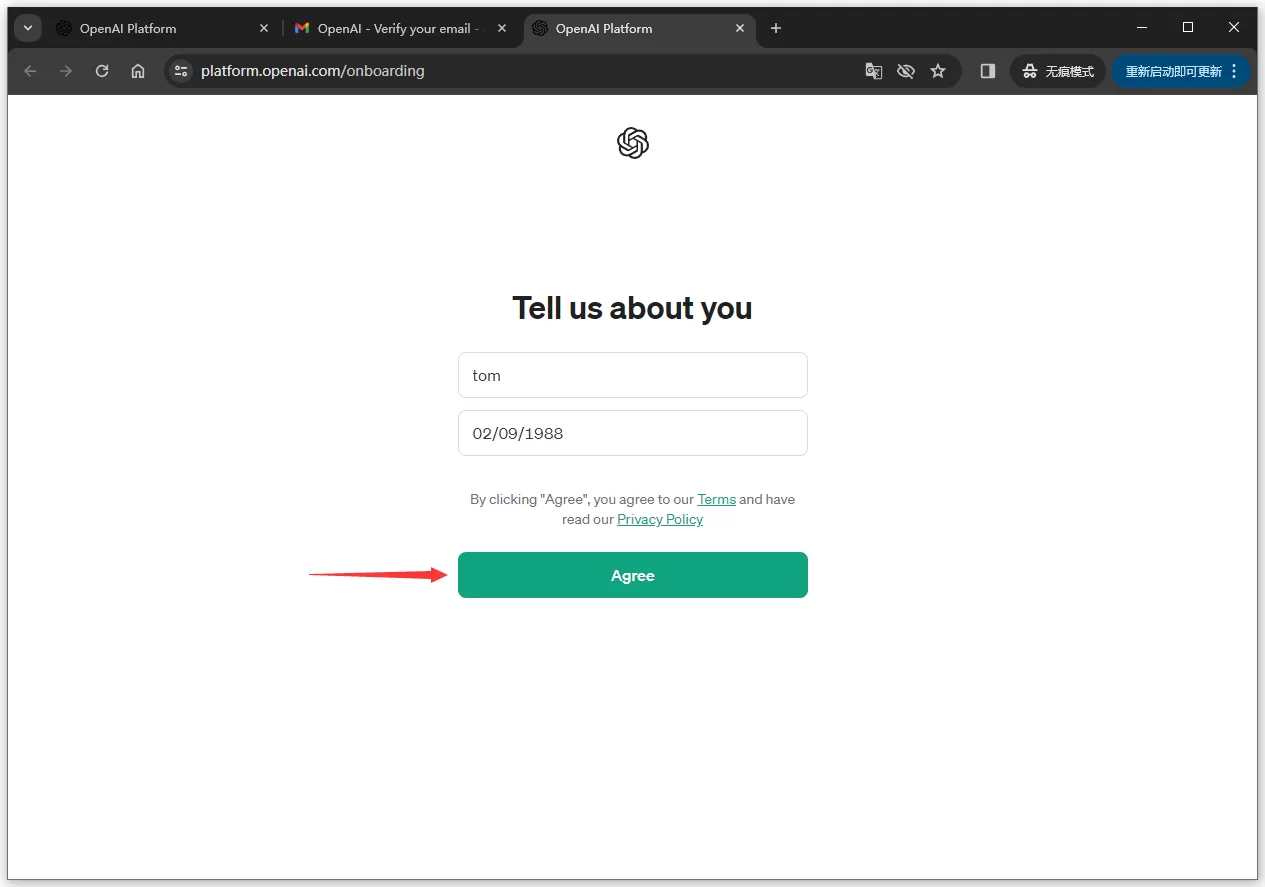Open the browser home page
1265x887 pixels.
coord(138,71)
